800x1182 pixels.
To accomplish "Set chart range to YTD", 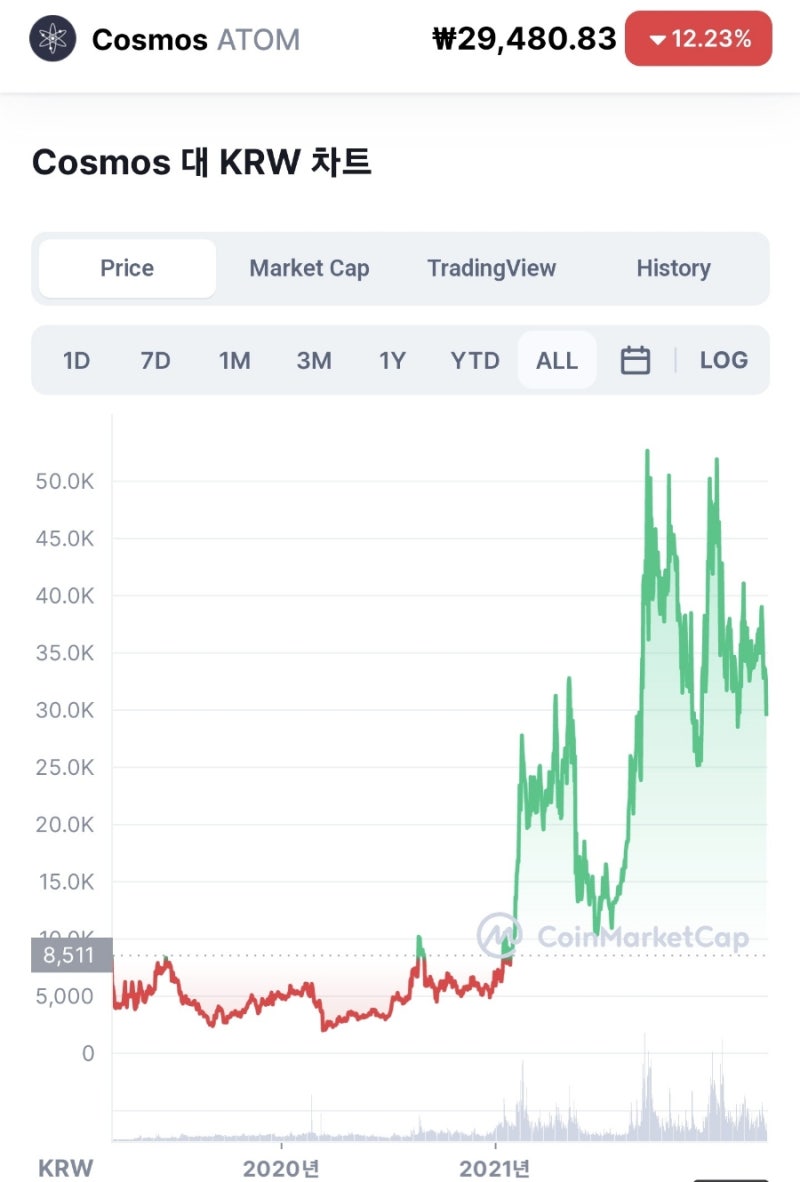I will tap(475, 360).
